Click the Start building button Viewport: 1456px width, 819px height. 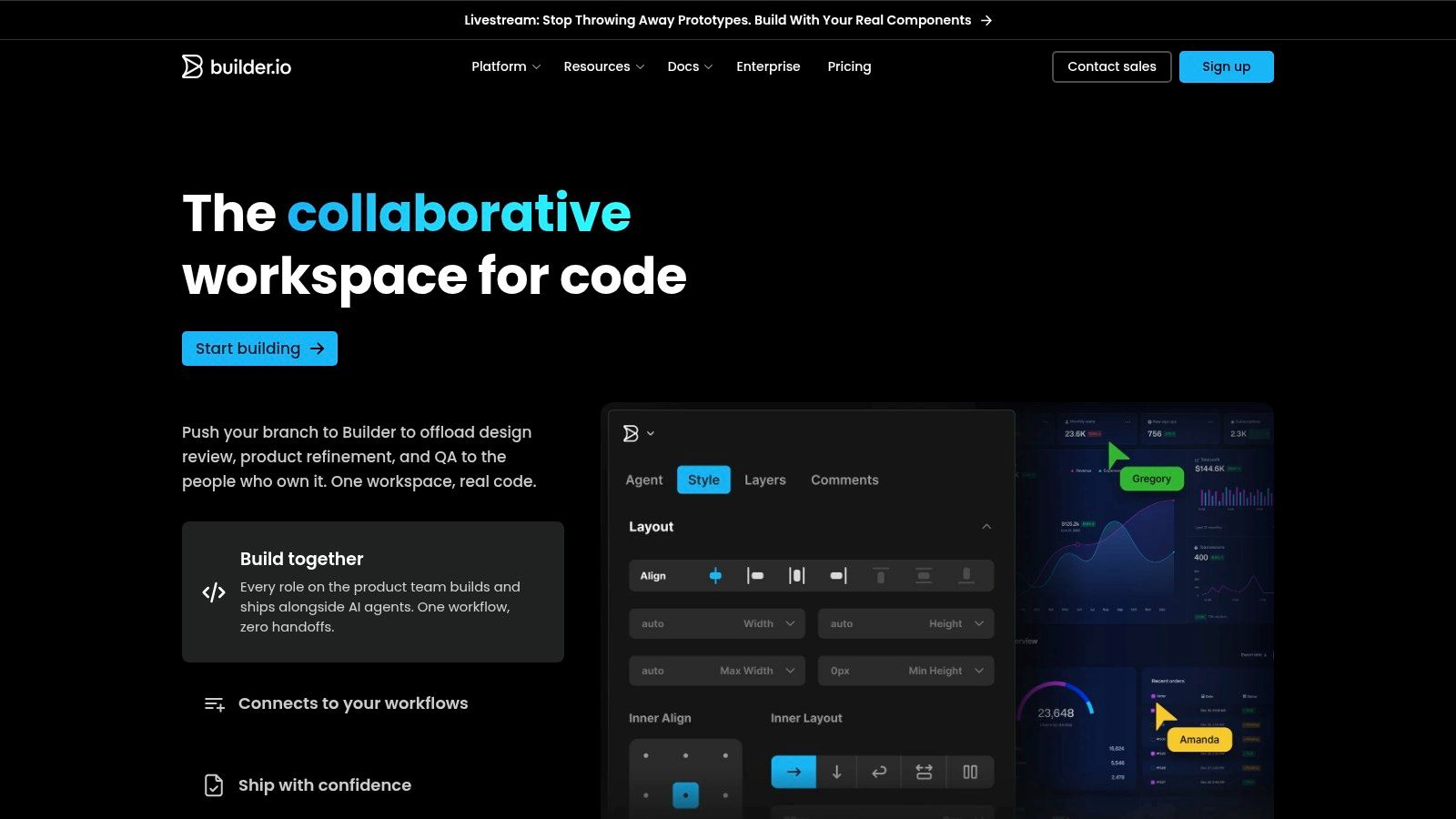coord(259,349)
